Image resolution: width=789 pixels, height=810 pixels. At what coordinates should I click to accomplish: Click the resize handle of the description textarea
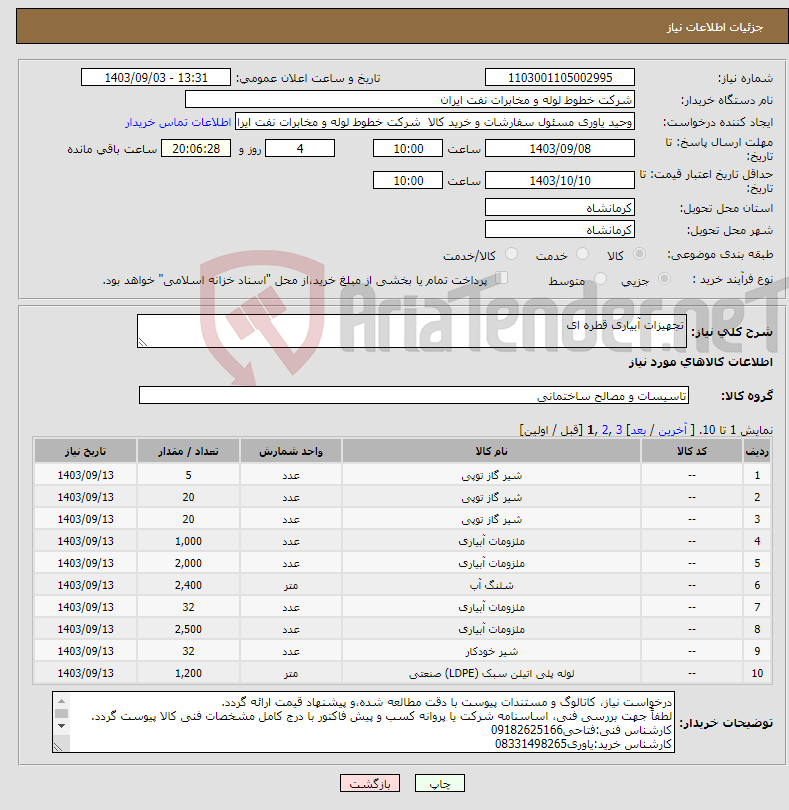[143, 342]
